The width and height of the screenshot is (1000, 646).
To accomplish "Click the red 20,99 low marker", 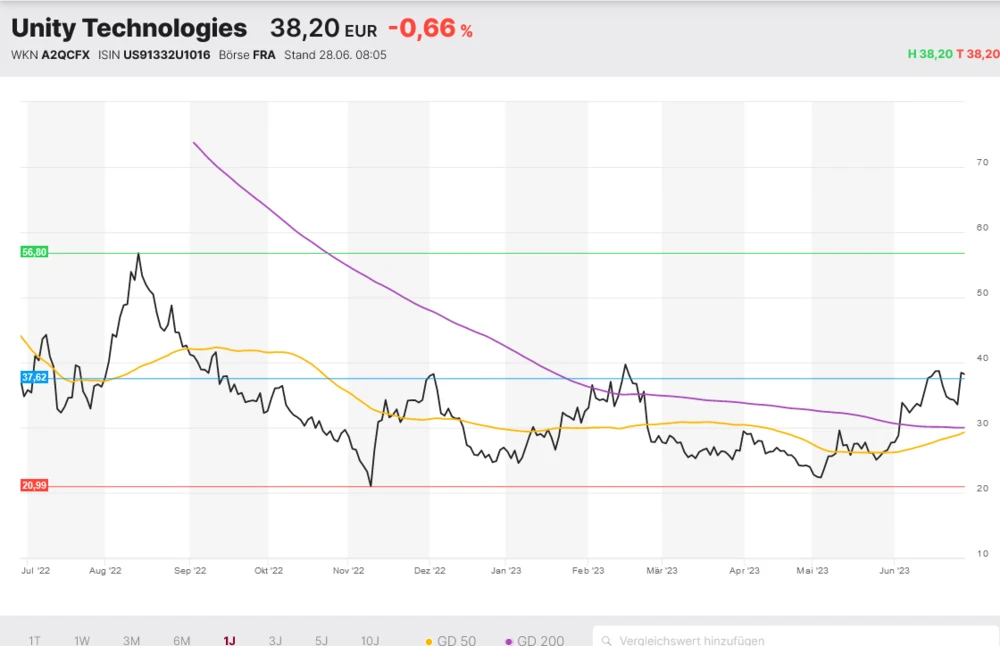I will pyautogui.click(x=34, y=485).
